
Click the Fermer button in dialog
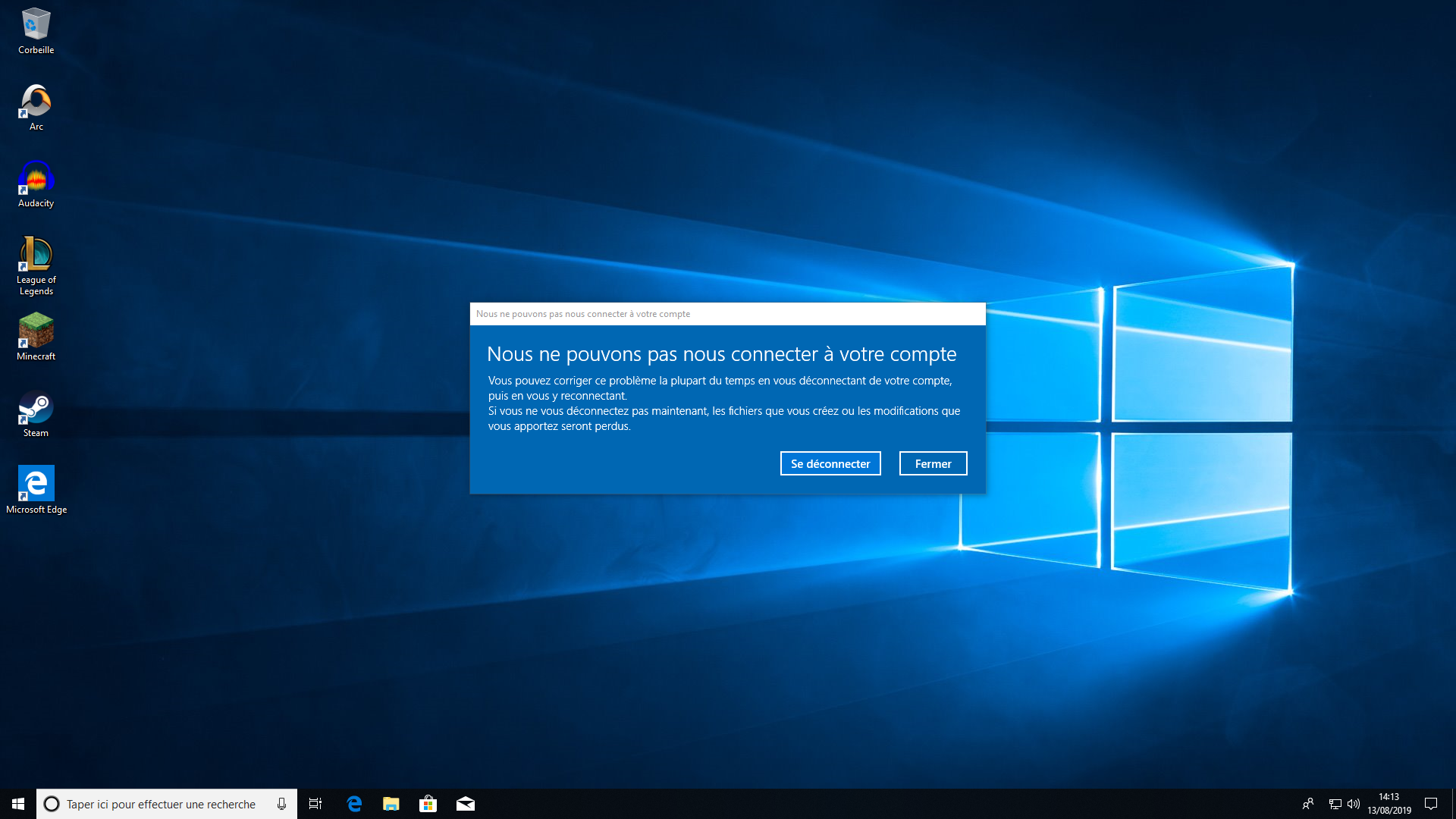tap(933, 463)
